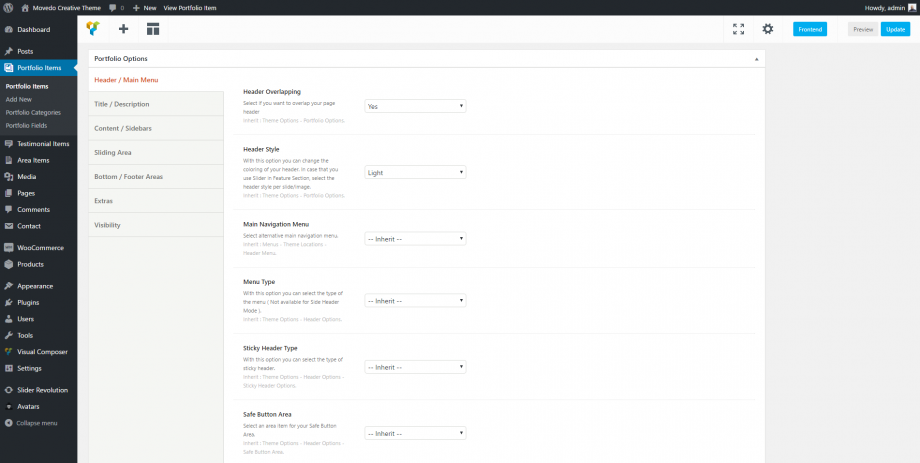Click the Visual Composer logo icon

[93, 29]
